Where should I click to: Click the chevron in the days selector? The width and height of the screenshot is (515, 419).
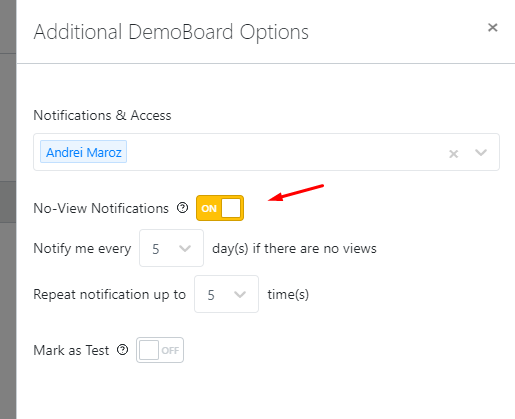click(185, 248)
